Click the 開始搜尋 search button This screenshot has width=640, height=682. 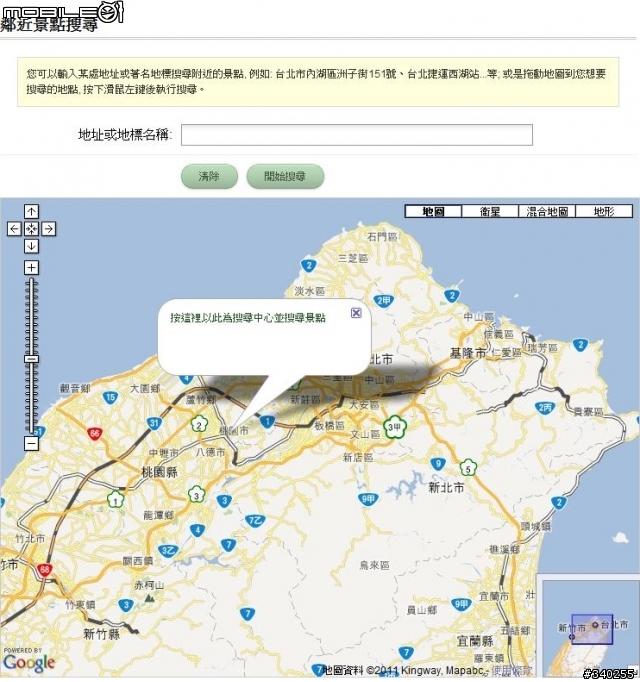pos(285,176)
